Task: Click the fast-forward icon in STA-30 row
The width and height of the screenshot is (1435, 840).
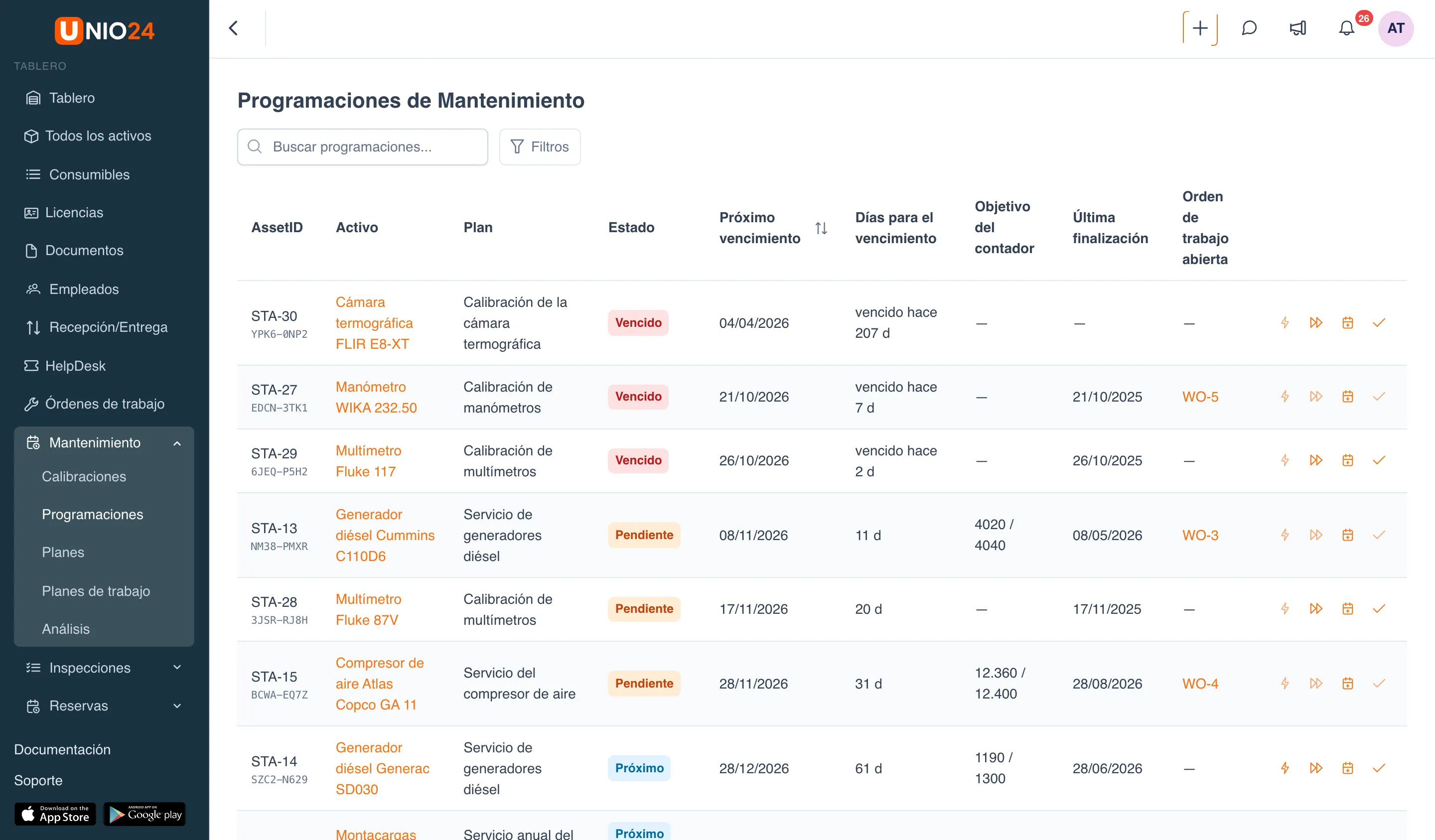Action: (x=1316, y=323)
